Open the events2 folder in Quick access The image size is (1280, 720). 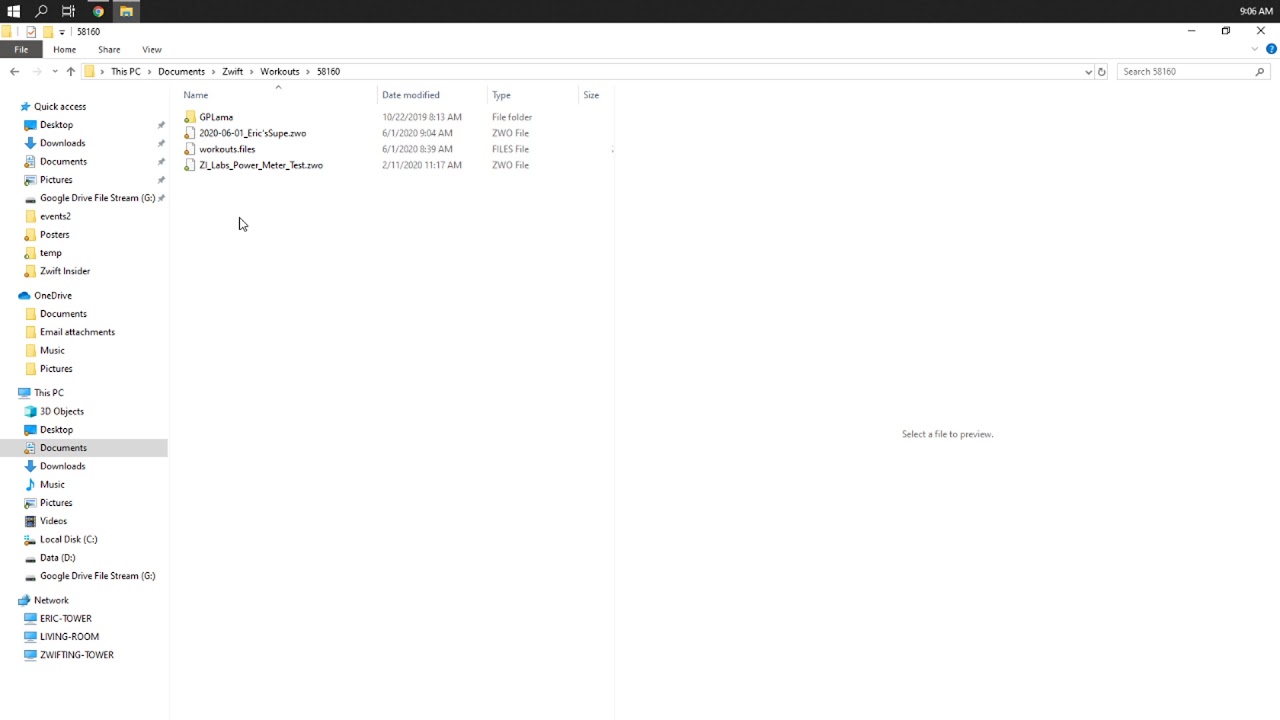point(55,216)
